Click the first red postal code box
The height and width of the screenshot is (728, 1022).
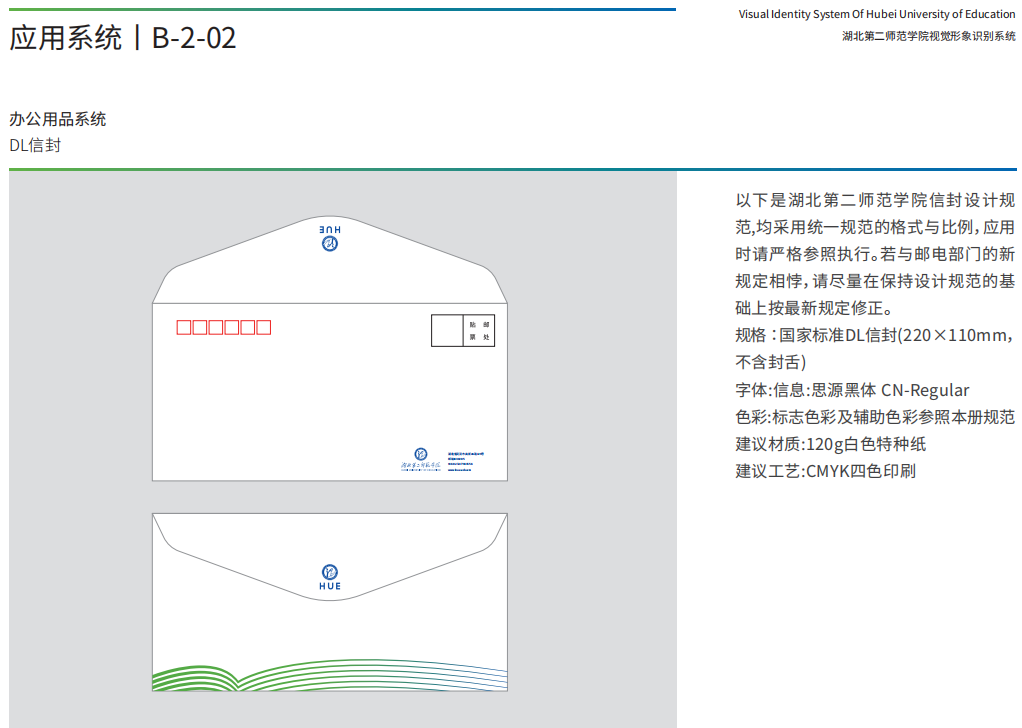point(184,327)
